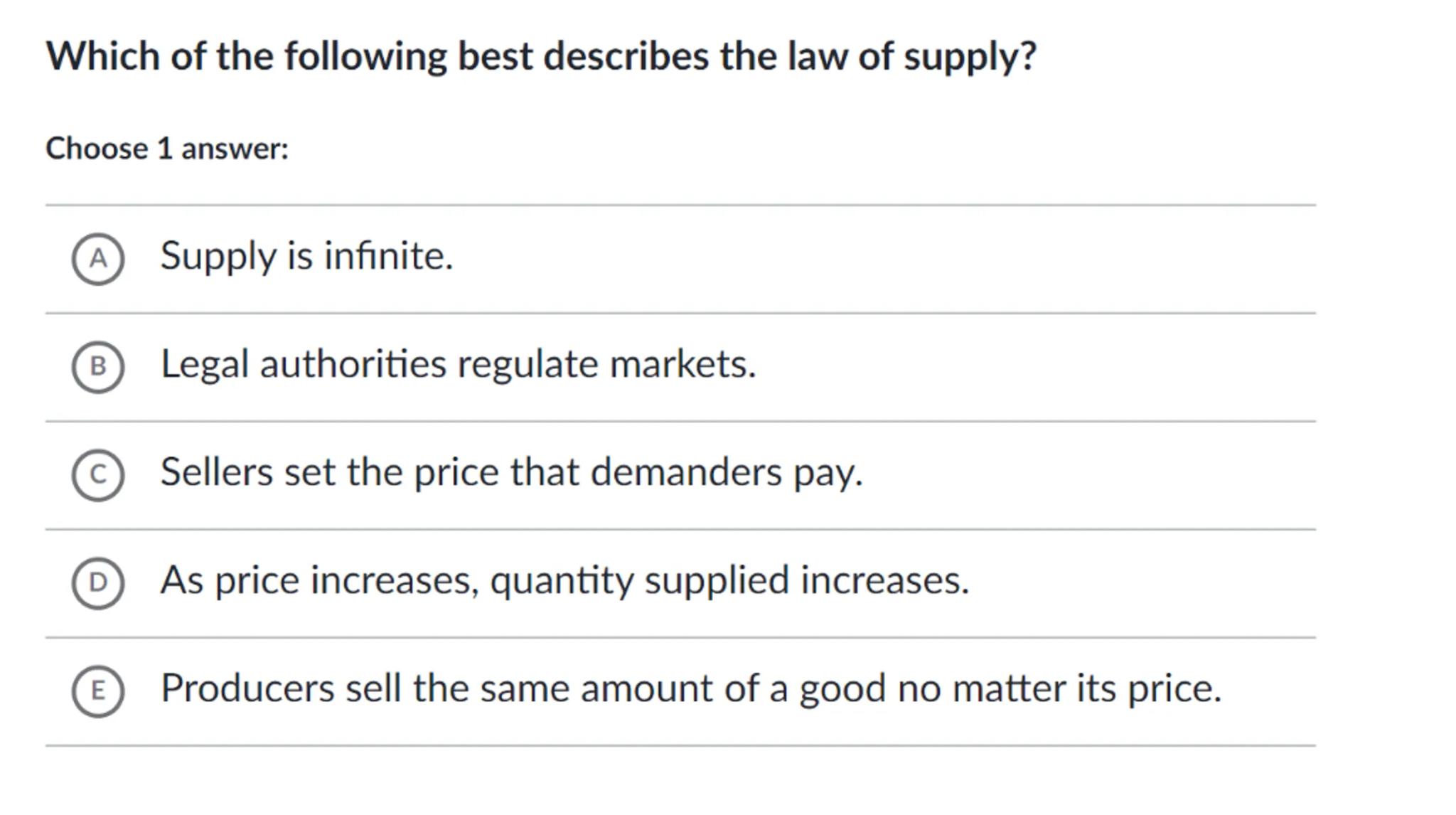Pick the D answer radio button
Viewport: 1456px width, 815px height.
(98, 583)
